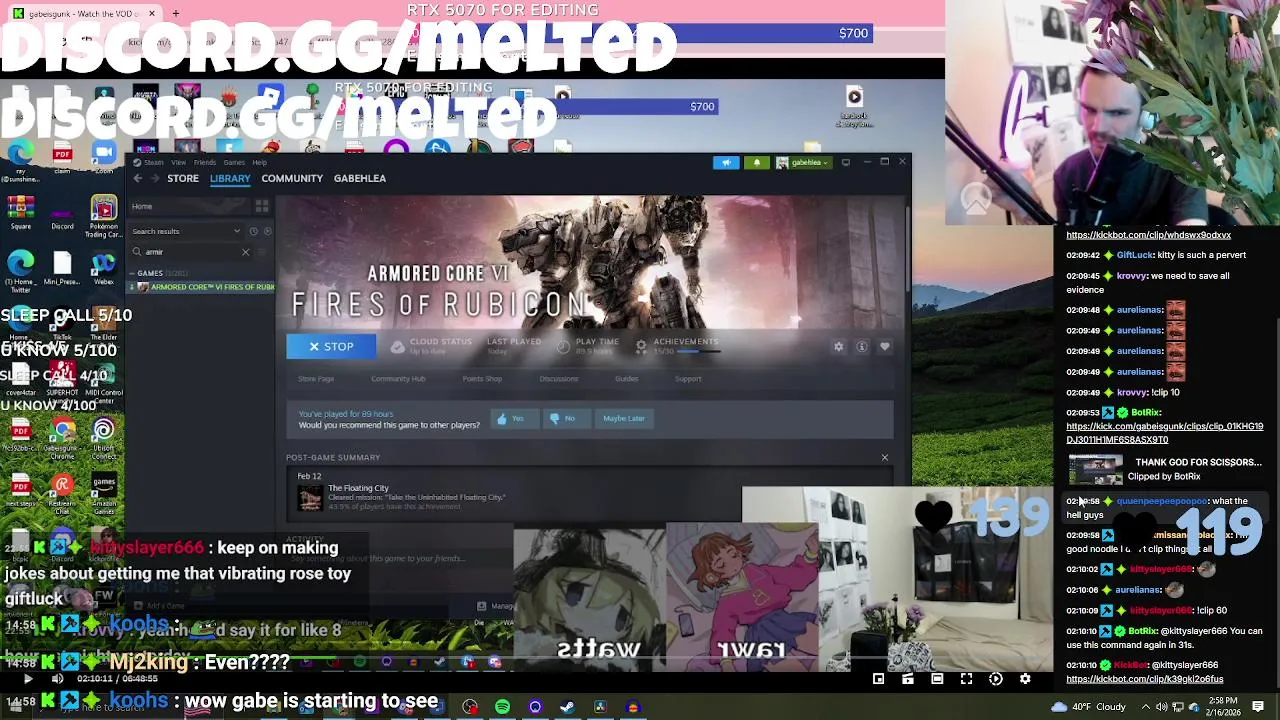Dismiss the Post-Game Summary with its X

pyautogui.click(x=884, y=458)
